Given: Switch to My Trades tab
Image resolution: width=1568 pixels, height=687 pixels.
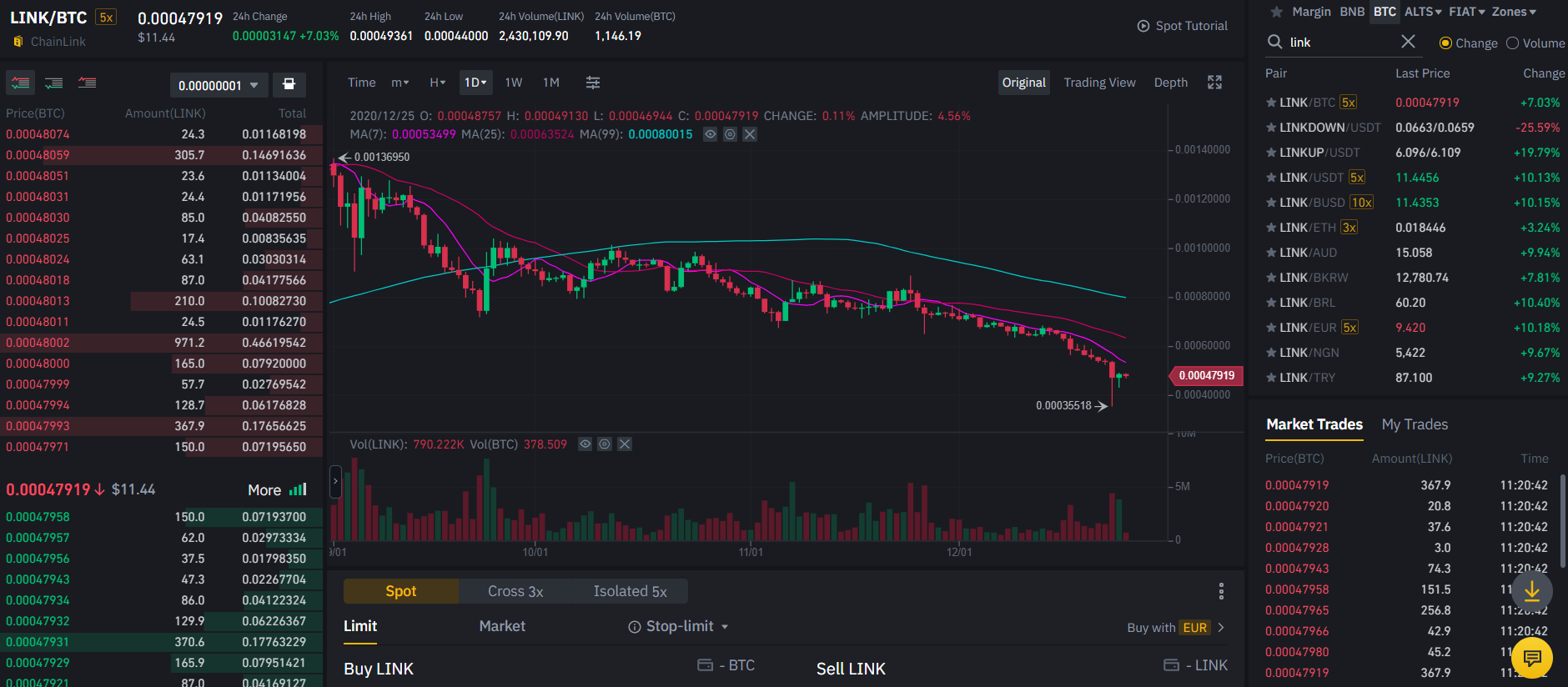Looking at the screenshot, I should [x=1415, y=424].
